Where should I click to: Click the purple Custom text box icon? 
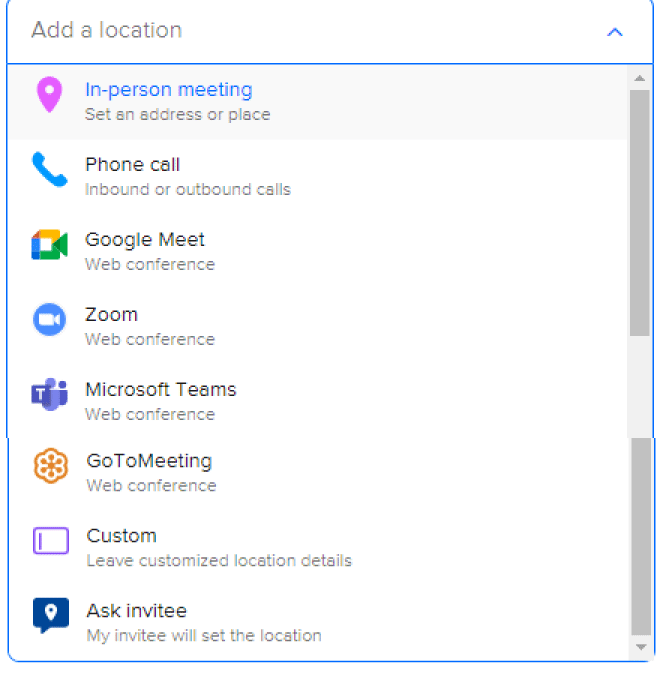[x=51, y=542]
